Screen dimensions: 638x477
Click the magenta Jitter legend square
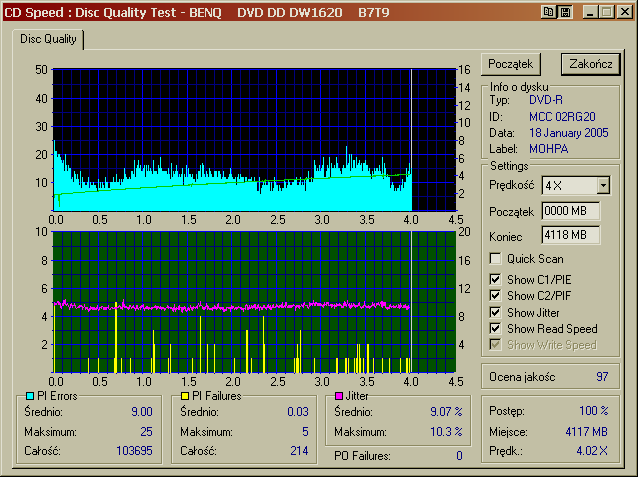tap(339, 396)
